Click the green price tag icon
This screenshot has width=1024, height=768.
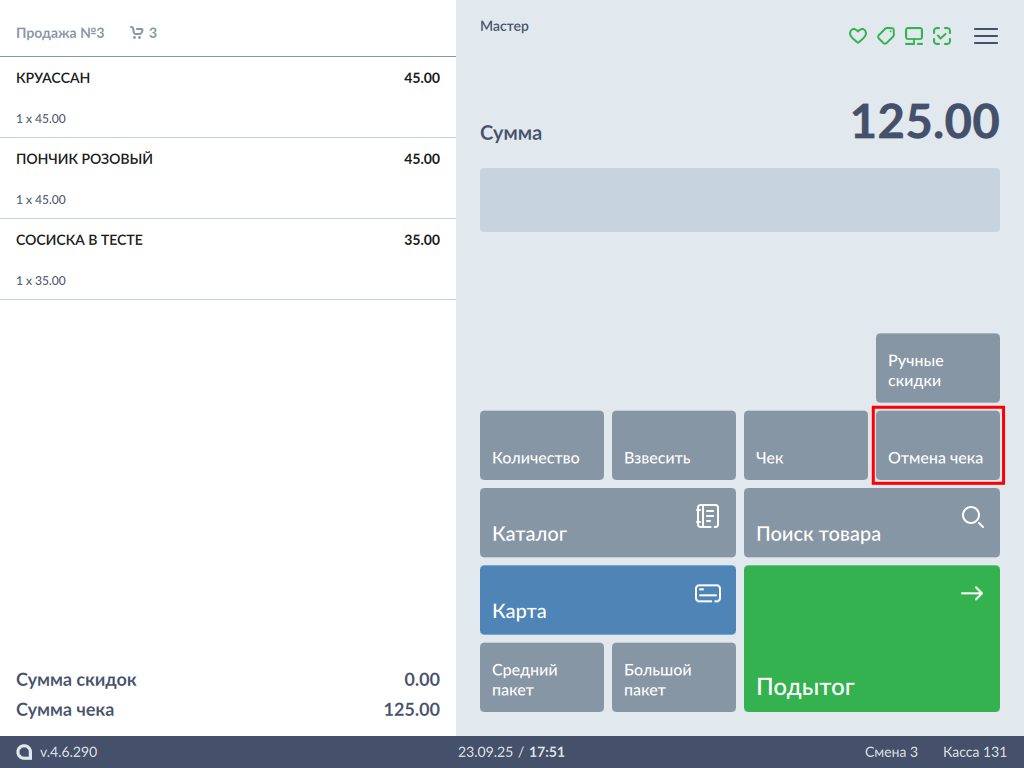pyautogui.click(x=885, y=36)
